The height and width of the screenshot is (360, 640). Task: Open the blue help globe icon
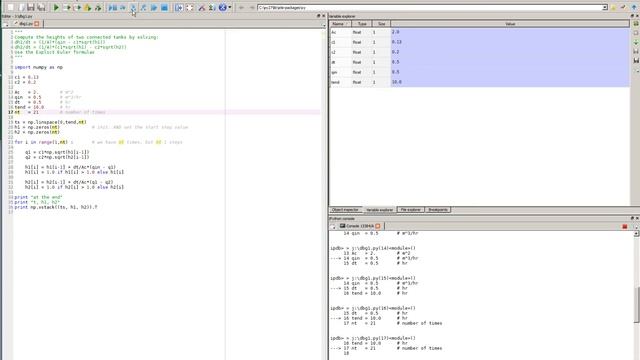click(222, 7)
